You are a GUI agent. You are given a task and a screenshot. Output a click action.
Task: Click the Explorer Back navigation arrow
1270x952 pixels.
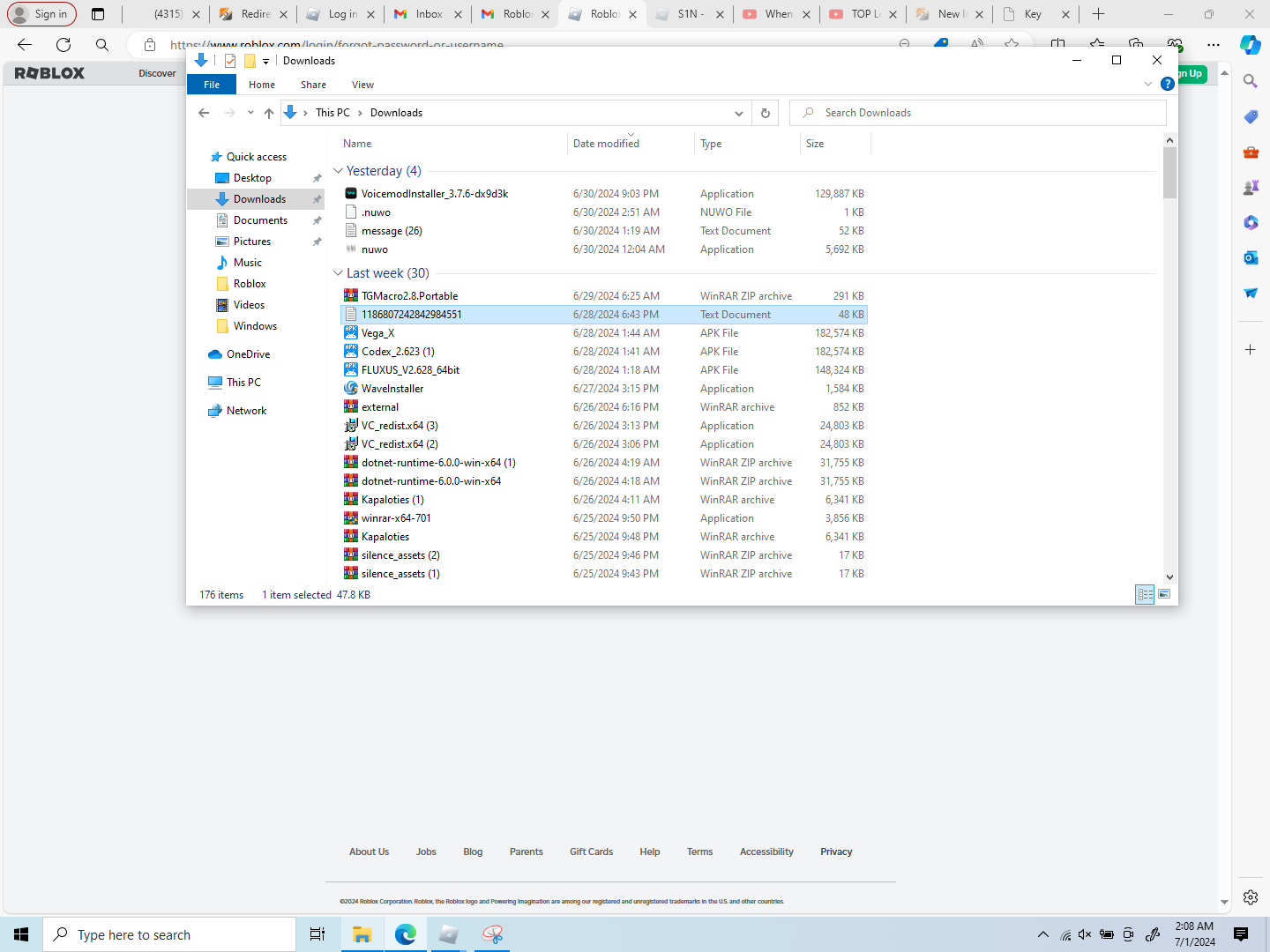[x=204, y=113]
